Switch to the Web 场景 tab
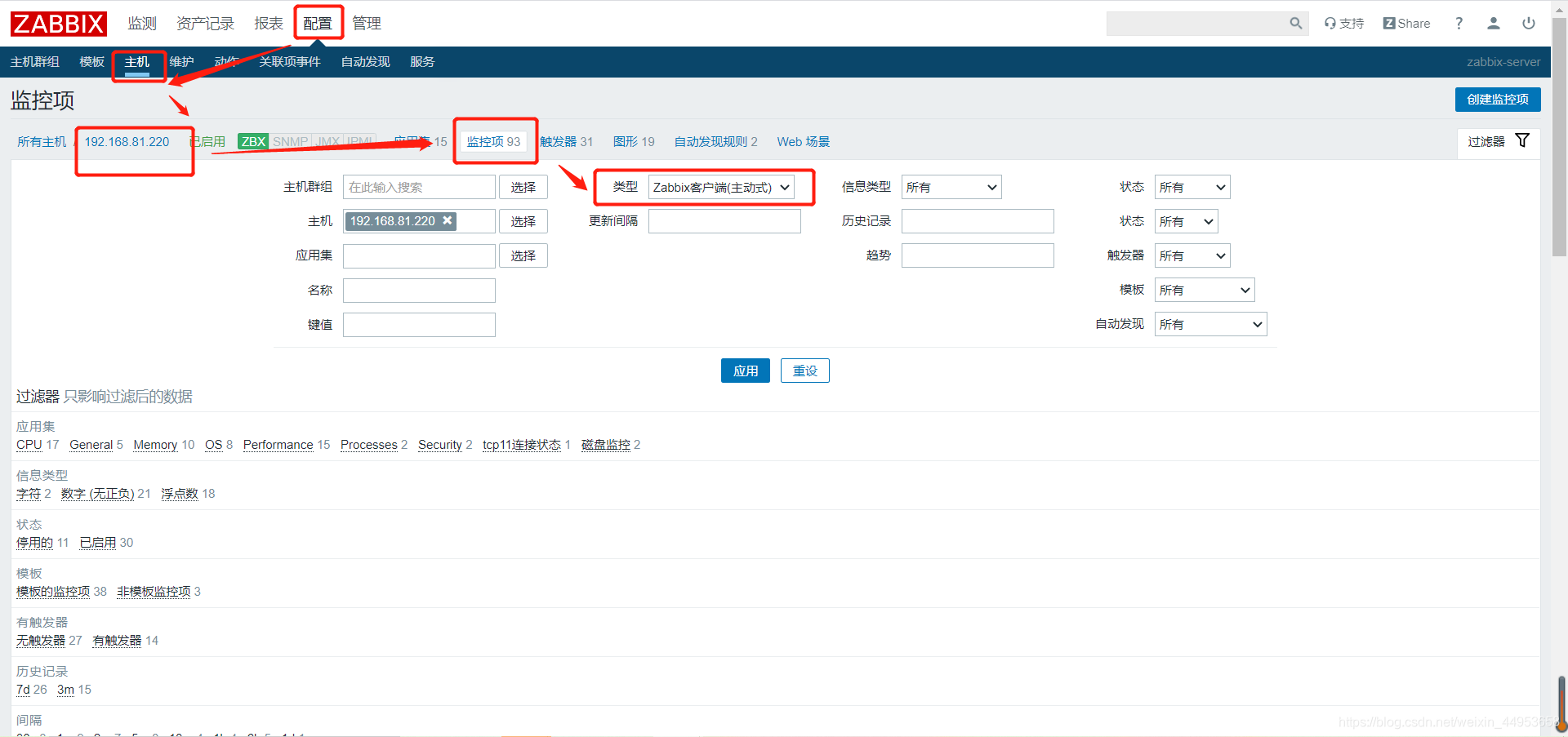 coord(803,141)
